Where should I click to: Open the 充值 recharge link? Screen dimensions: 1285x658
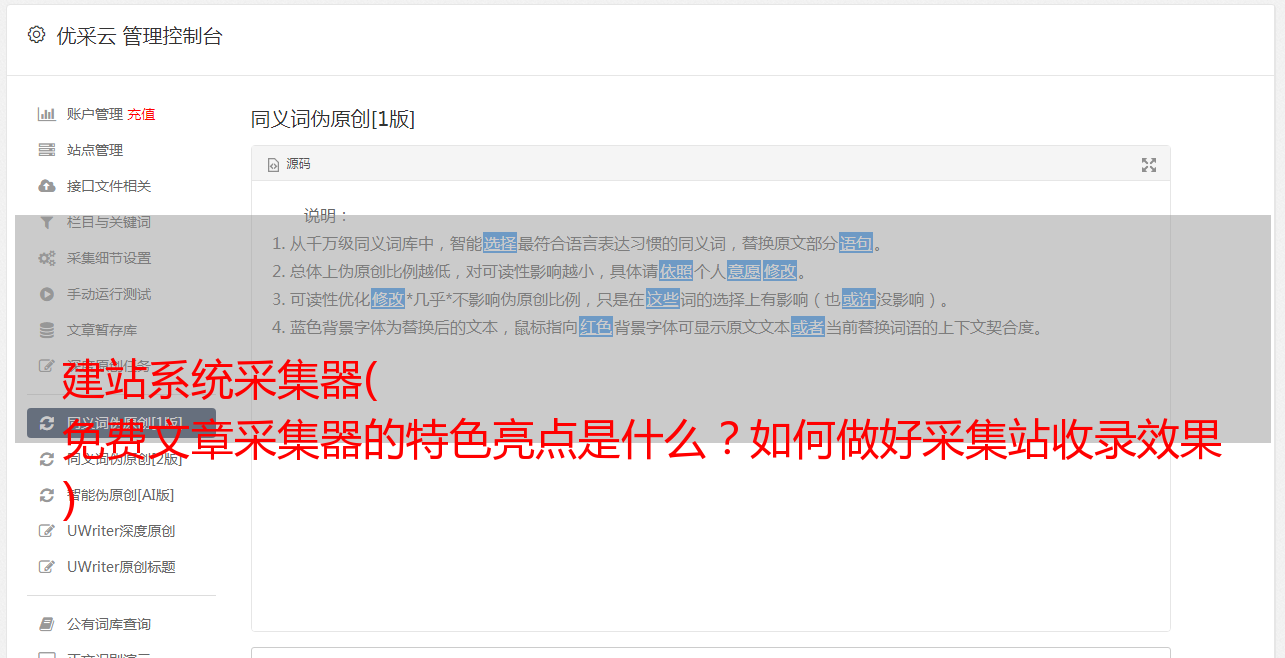(x=141, y=114)
